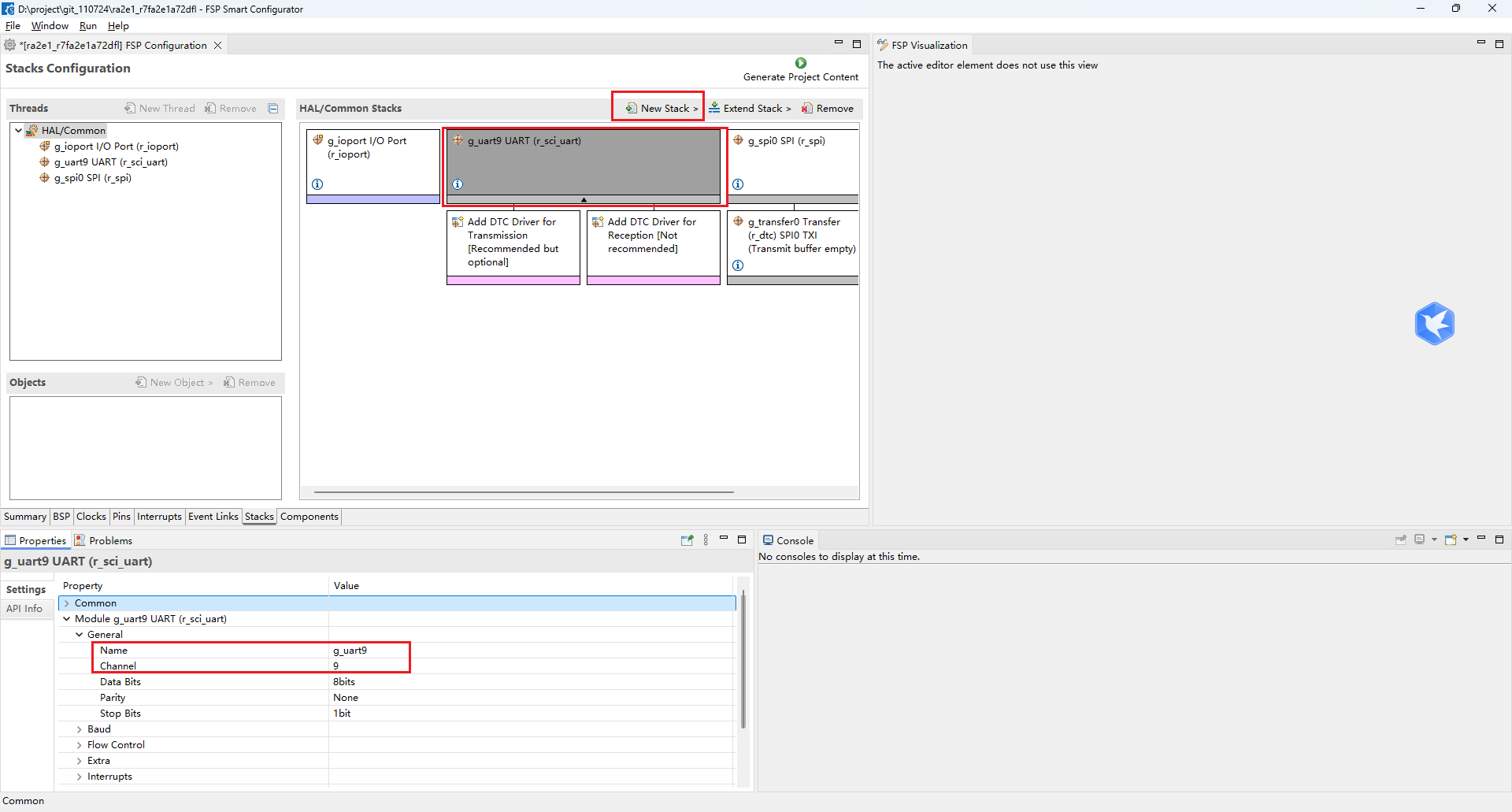This screenshot has height=812, width=1512.
Task: Switch to the Interrupts tab
Action: coord(159,517)
